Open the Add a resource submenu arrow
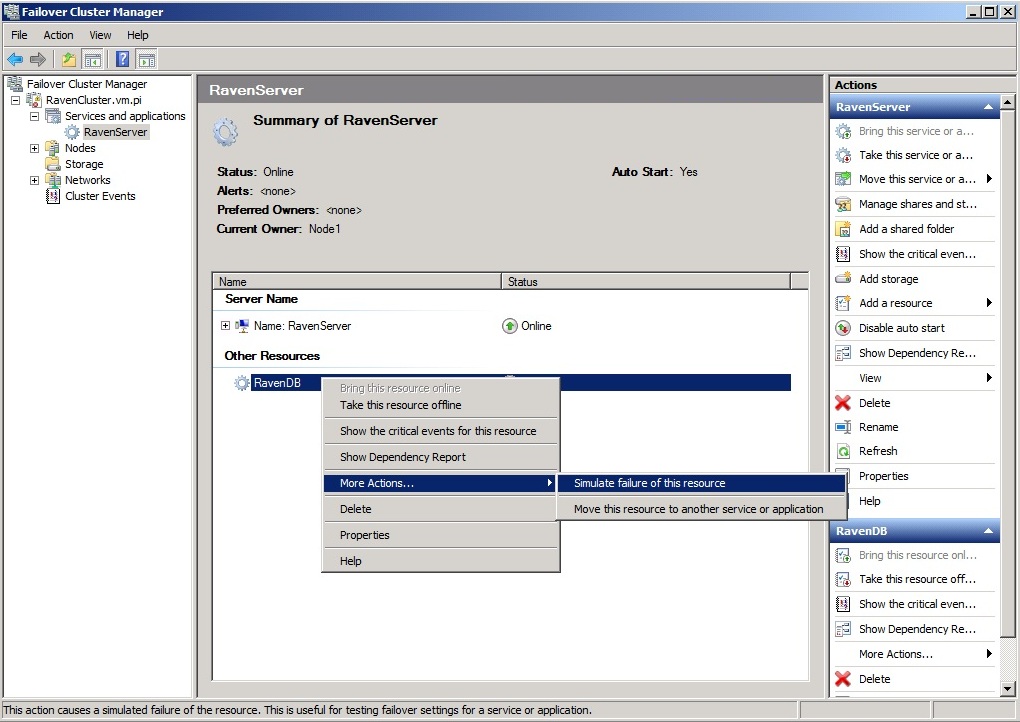 (x=989, y=302)
